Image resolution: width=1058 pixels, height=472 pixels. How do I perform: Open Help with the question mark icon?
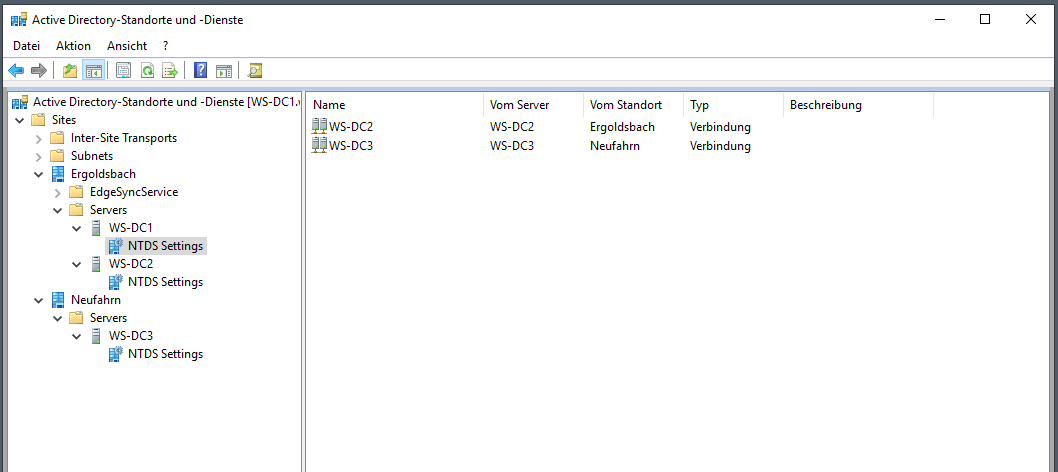[x=200, y=70]
